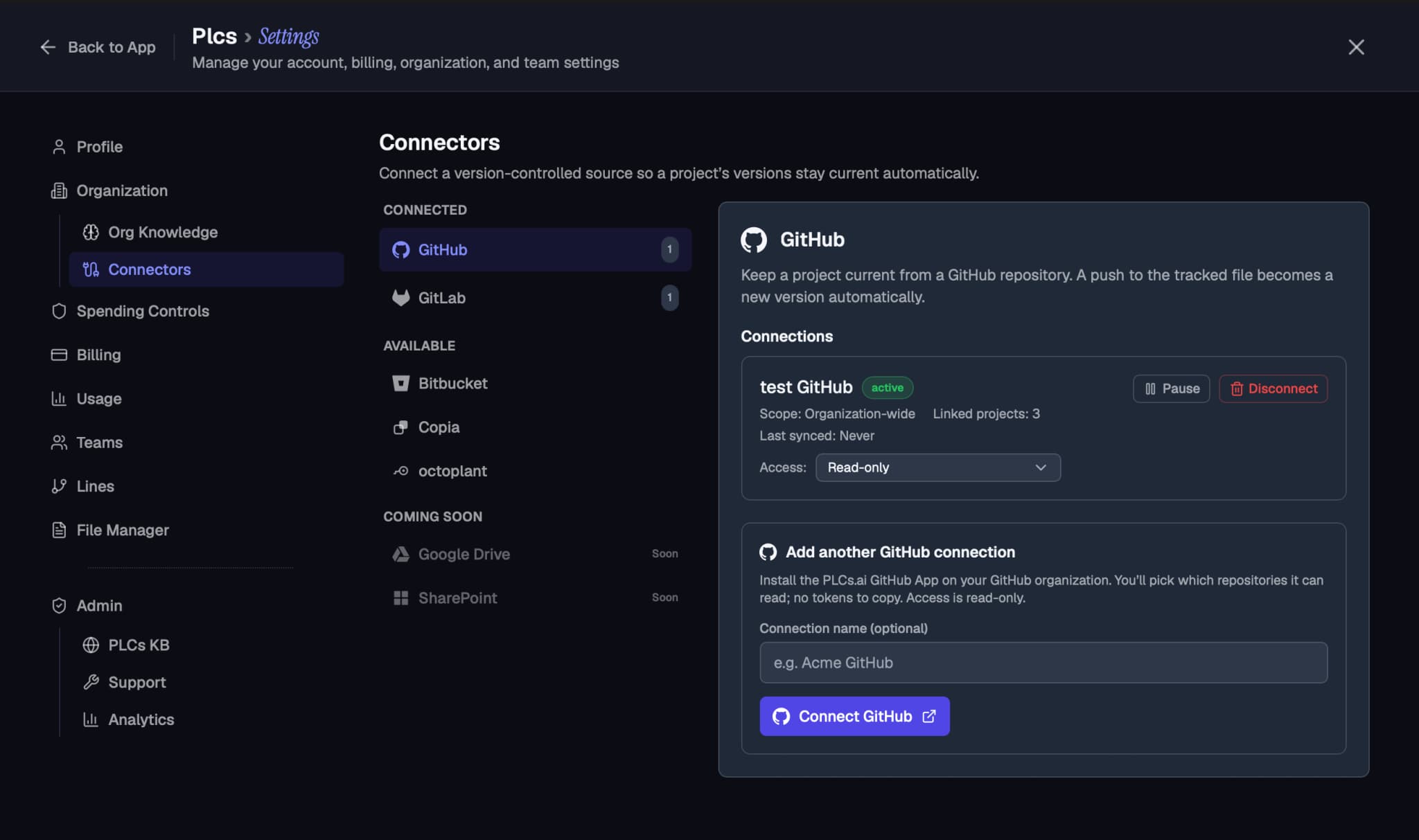Click the Admin shield check icon
This screenshot has height=840, width=1419.
59,605
